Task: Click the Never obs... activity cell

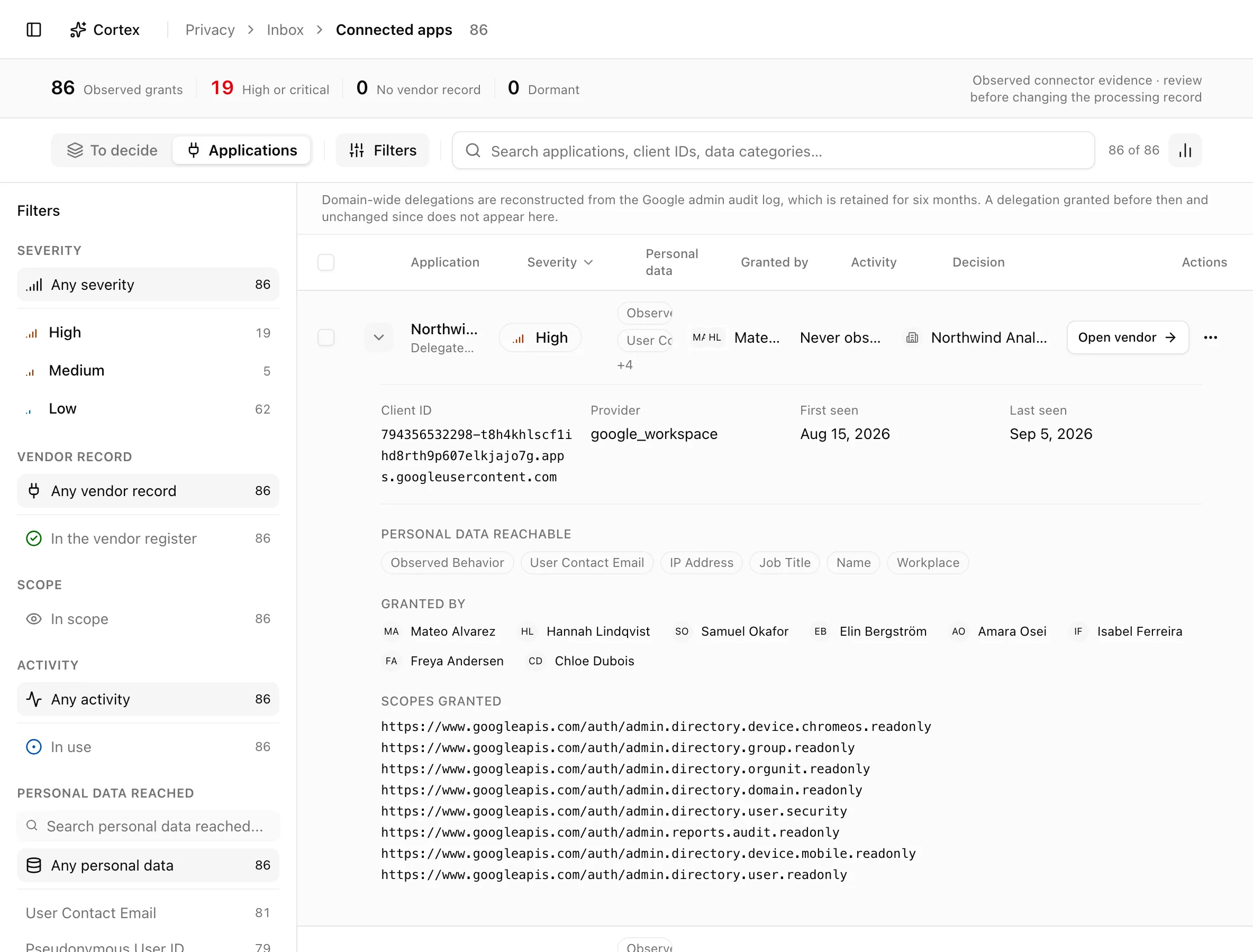Action: (840, 338)
